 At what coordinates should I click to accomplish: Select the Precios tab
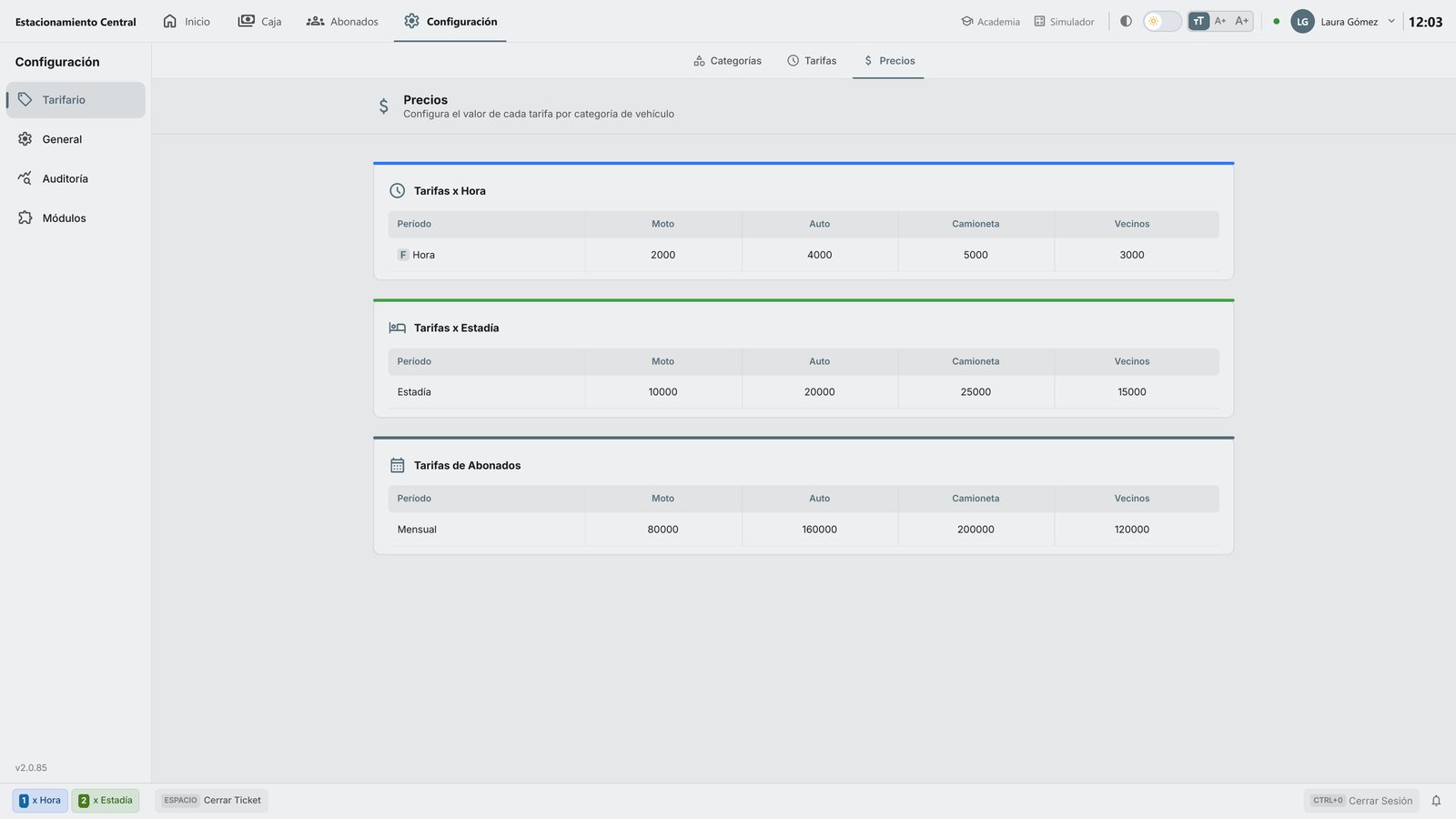[888, 61]
